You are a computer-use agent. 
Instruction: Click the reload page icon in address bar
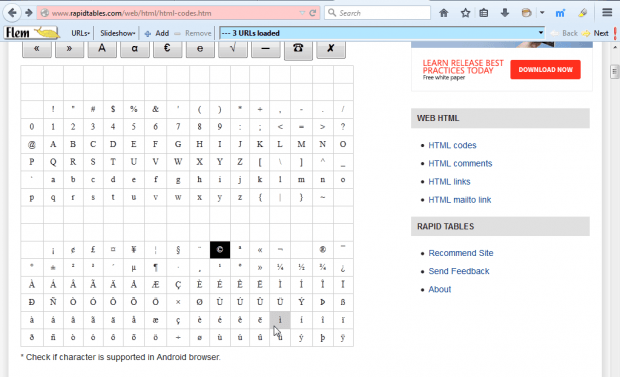(312, 13)
